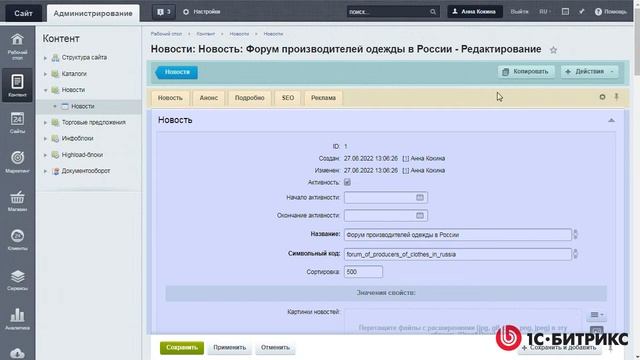Open the Действия dropdown menu
640x360 pixels.
point(589,71)
